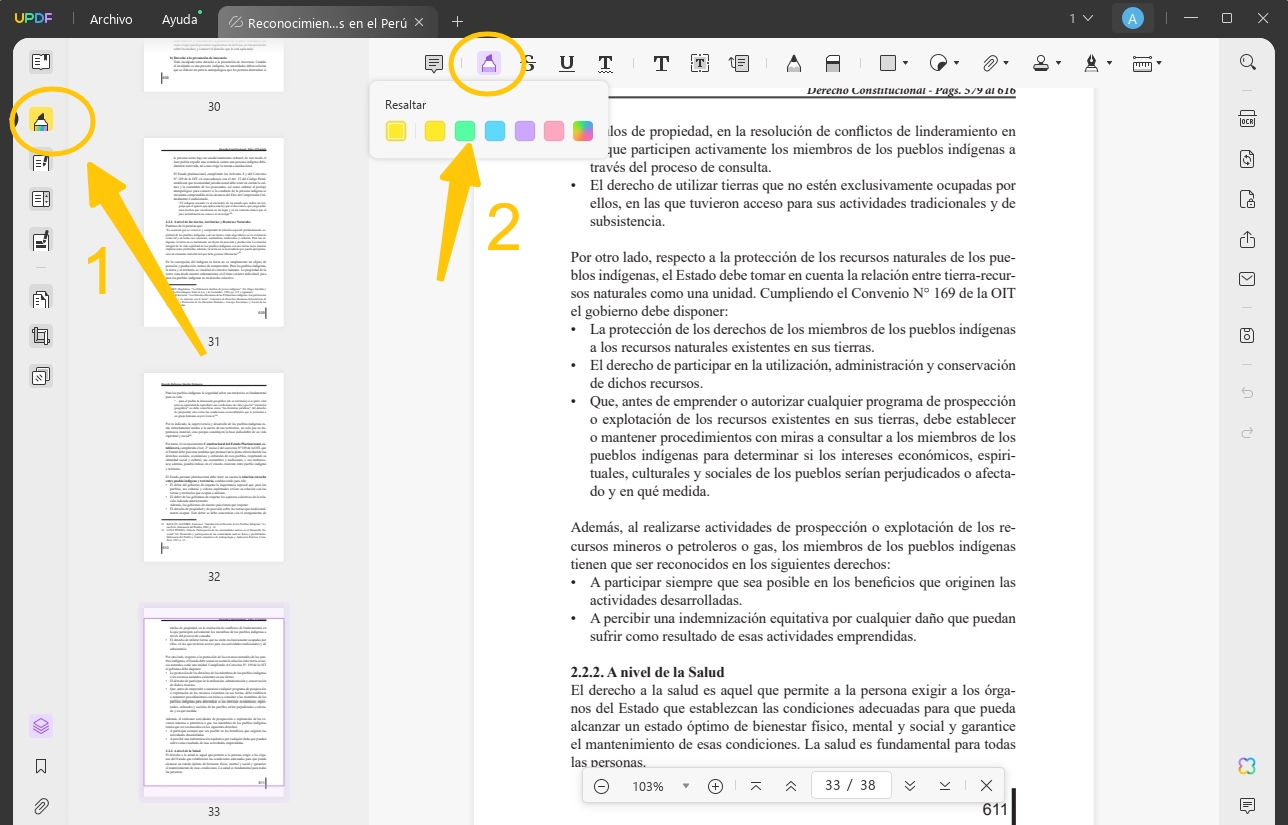
Task: Open the custom rainbow color picker
Action: pos(583,131)
